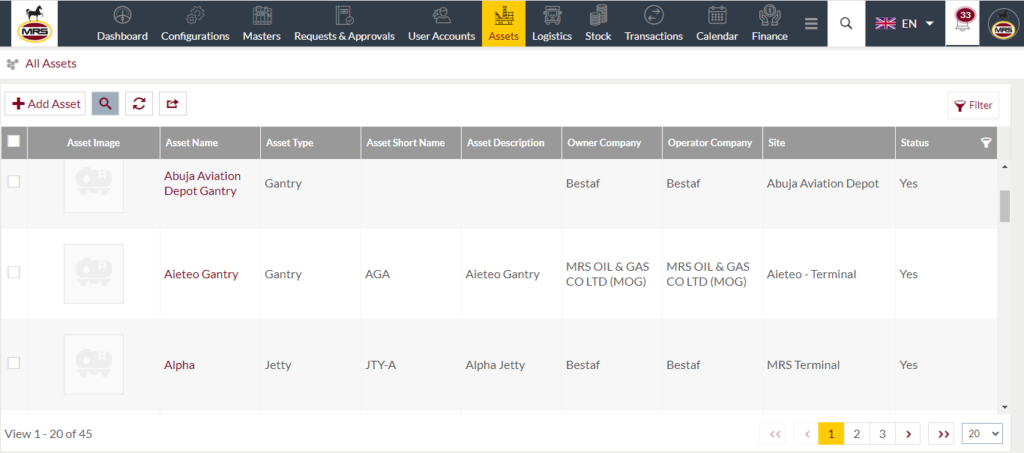Go to next page with right chevron
1024x453 pixels.
coord(908,433)
